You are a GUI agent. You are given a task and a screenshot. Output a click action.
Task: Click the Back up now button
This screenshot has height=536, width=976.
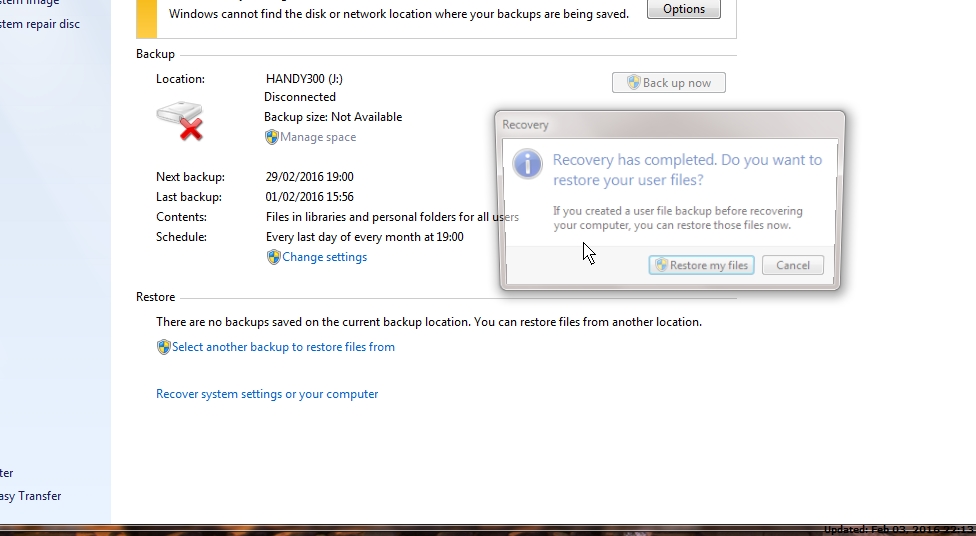(x=669, y=83)
